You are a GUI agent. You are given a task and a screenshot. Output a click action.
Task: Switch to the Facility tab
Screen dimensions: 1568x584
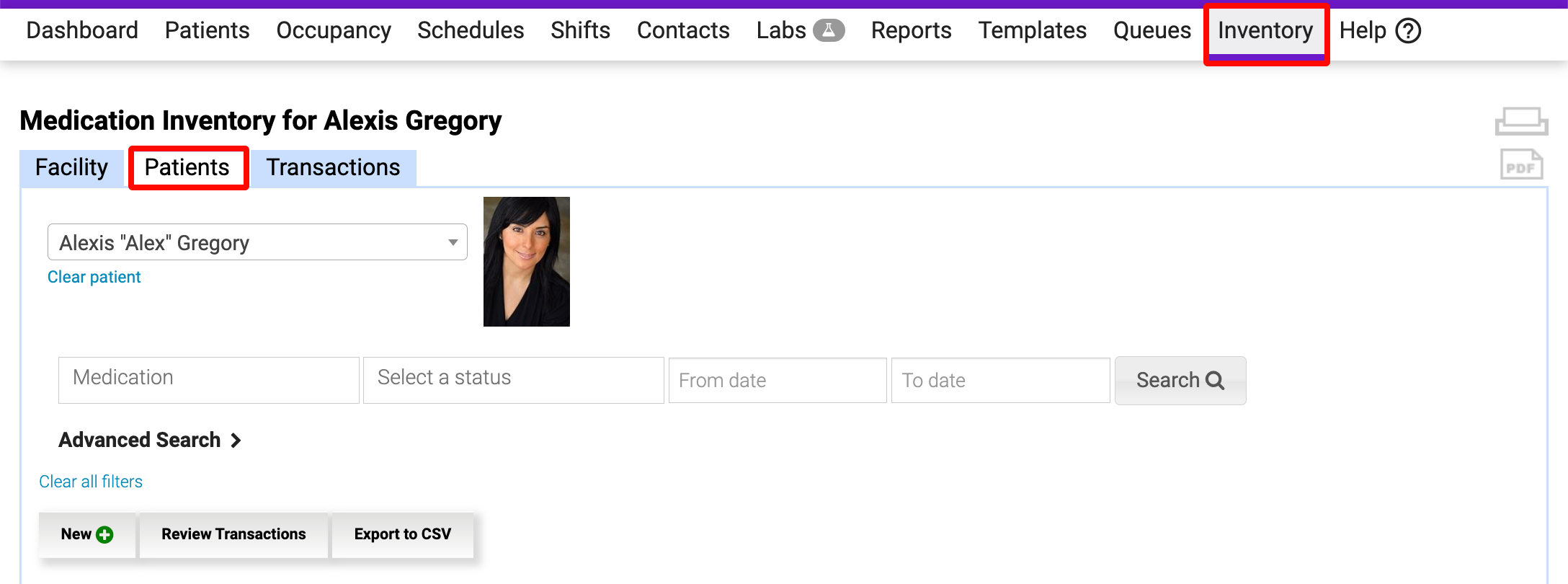[x=71, y=168]
